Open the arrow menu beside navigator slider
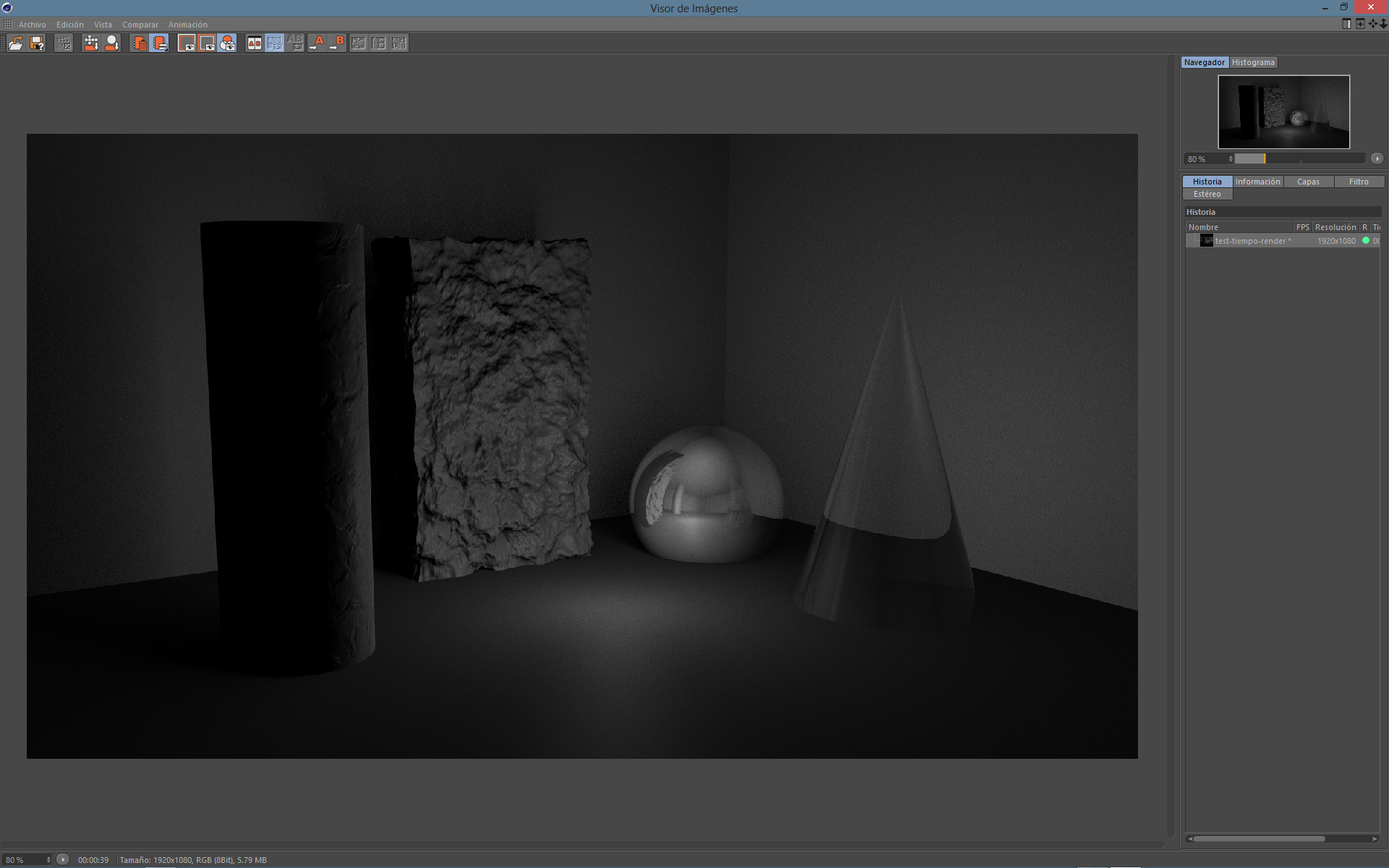 (x=1377, y=158)
